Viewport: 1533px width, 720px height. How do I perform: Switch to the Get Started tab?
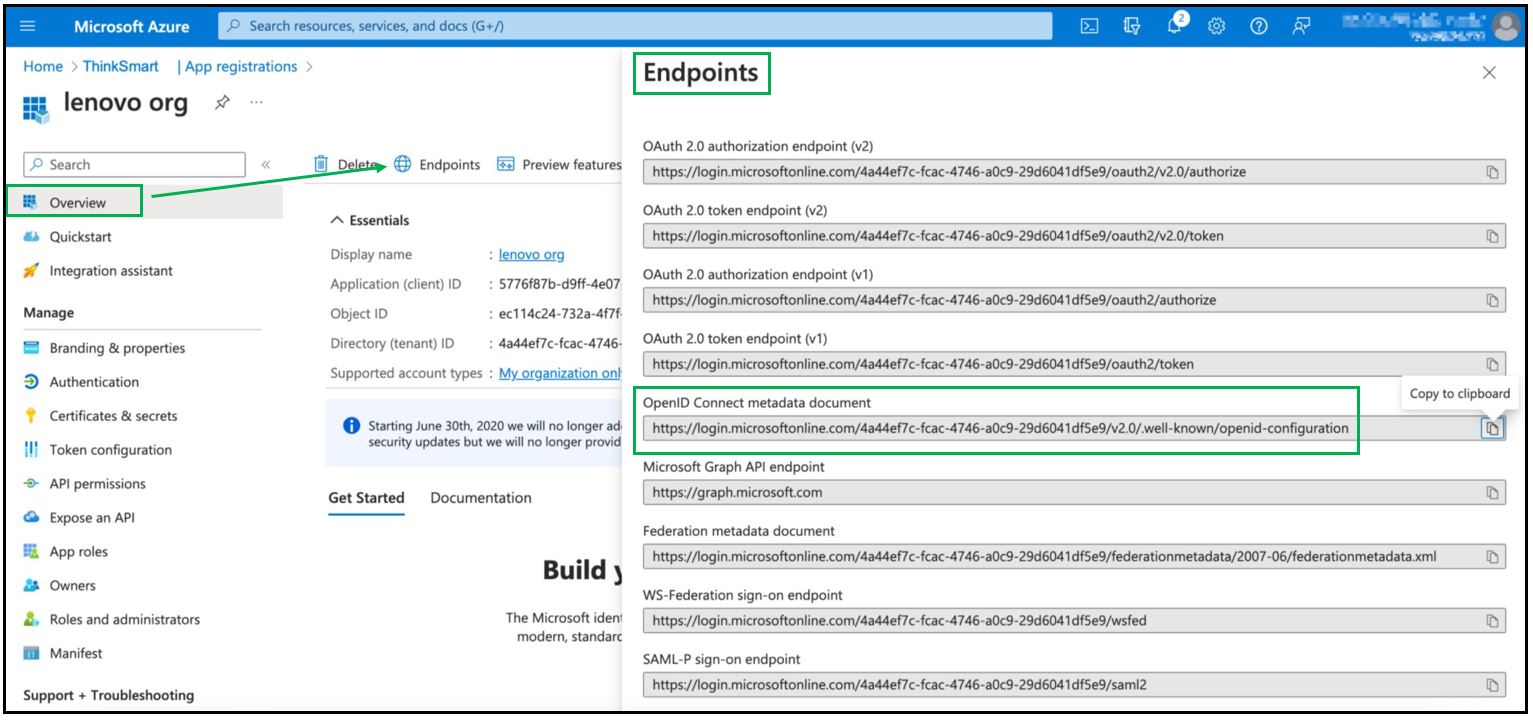366,498
